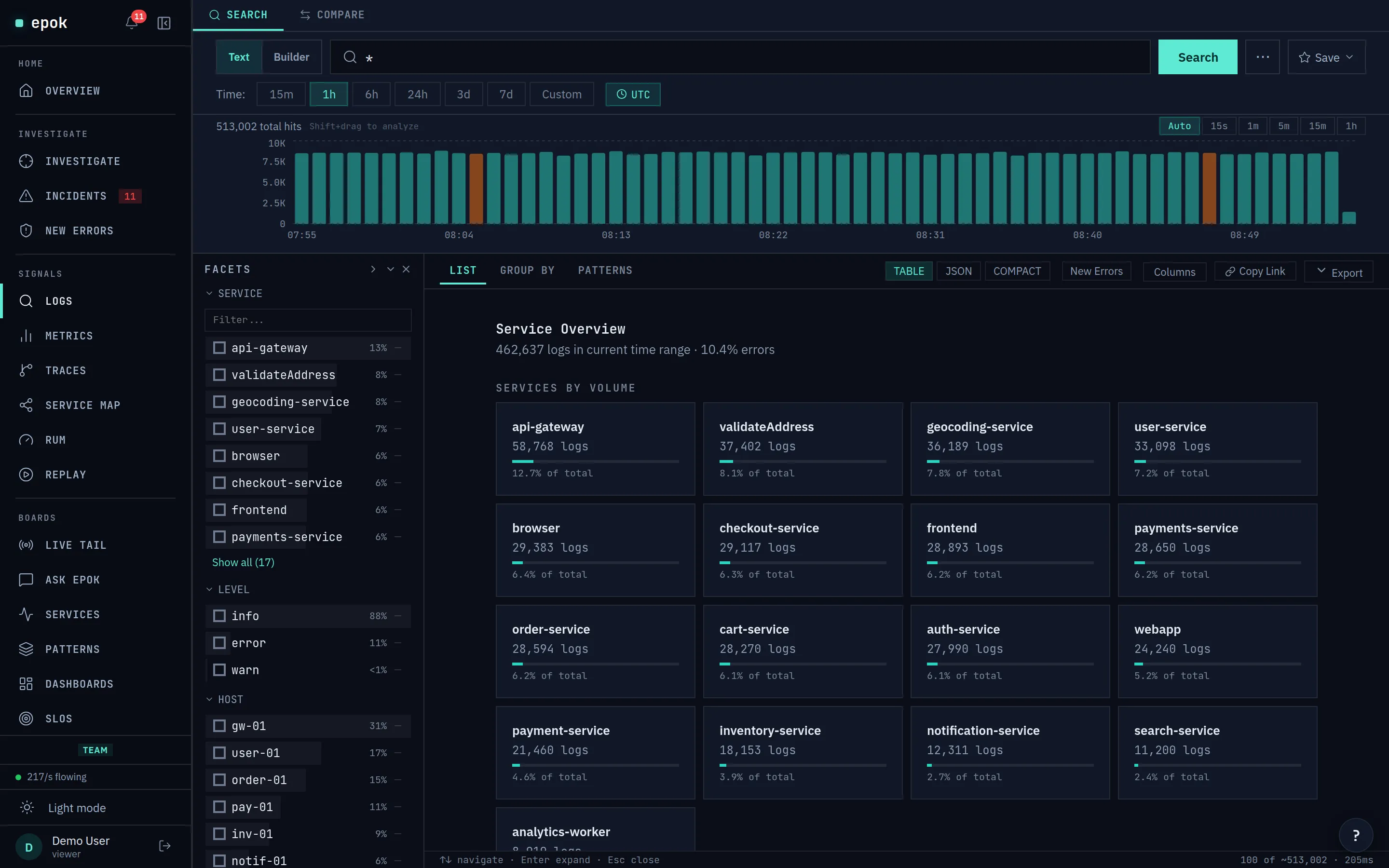Open Patterns layers icon

click(x=26, y=649)
